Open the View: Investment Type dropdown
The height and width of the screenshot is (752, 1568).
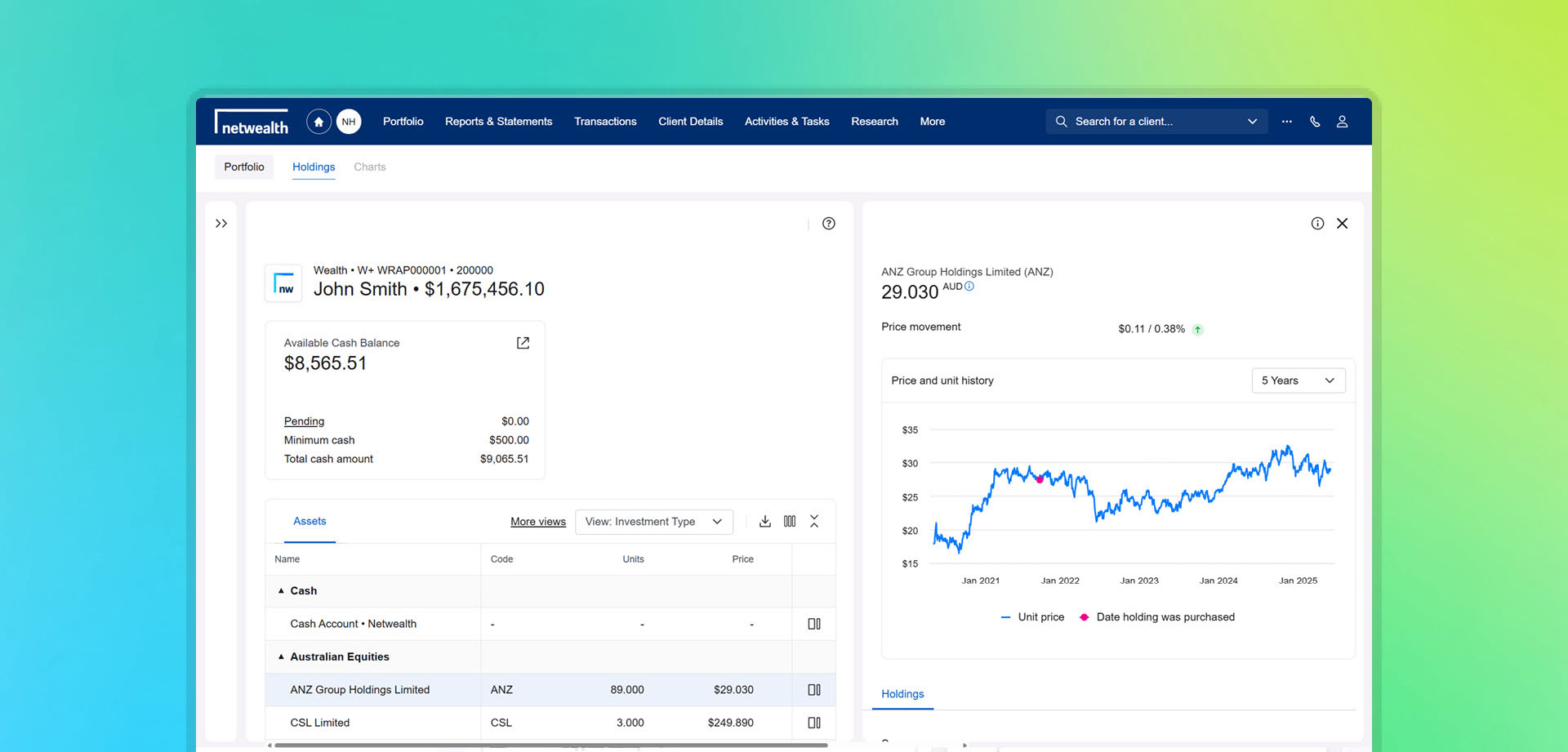(x=654, y=523)
